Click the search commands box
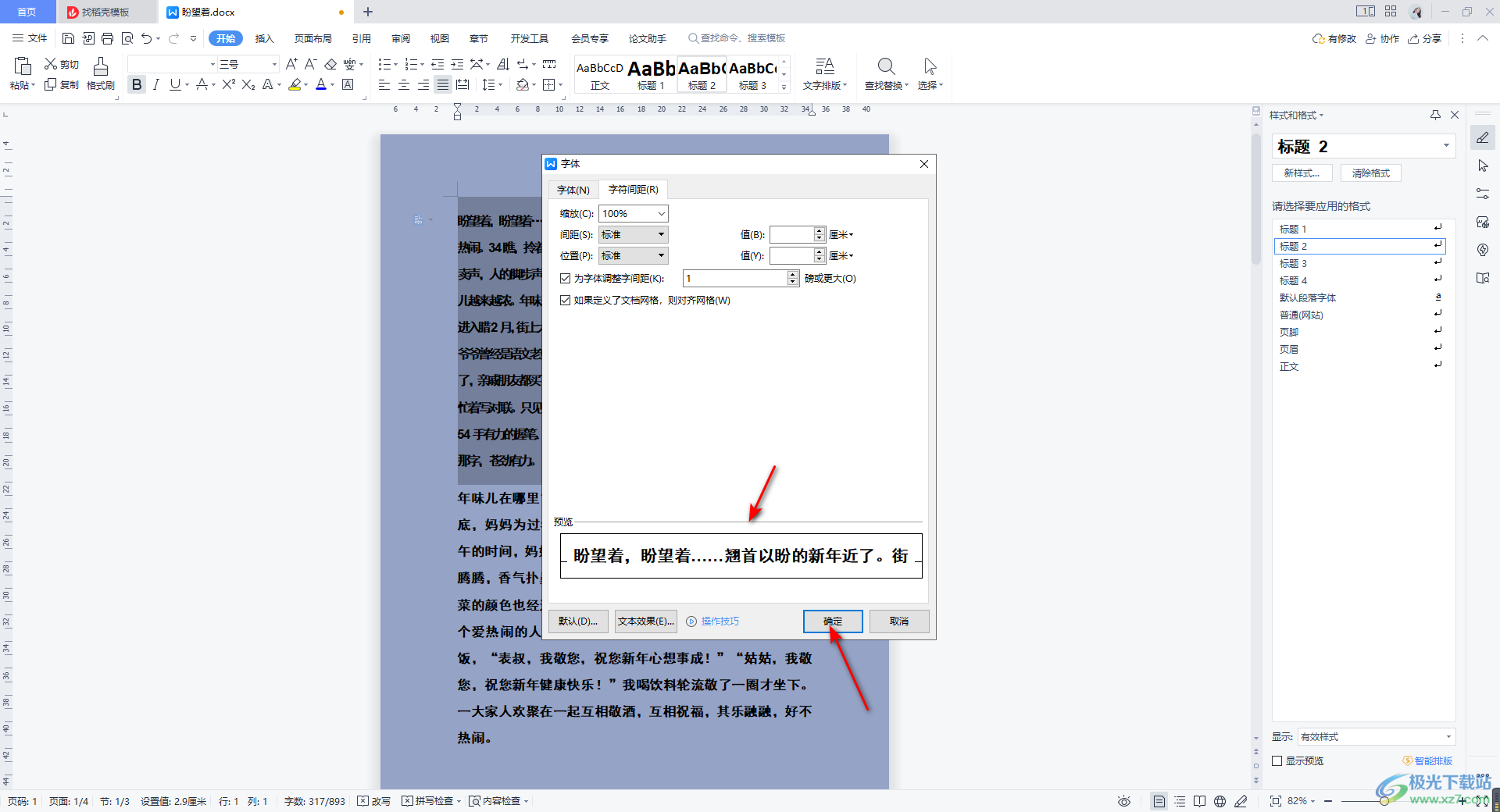This screenshot has width=1500, height=812. [737, 38]
